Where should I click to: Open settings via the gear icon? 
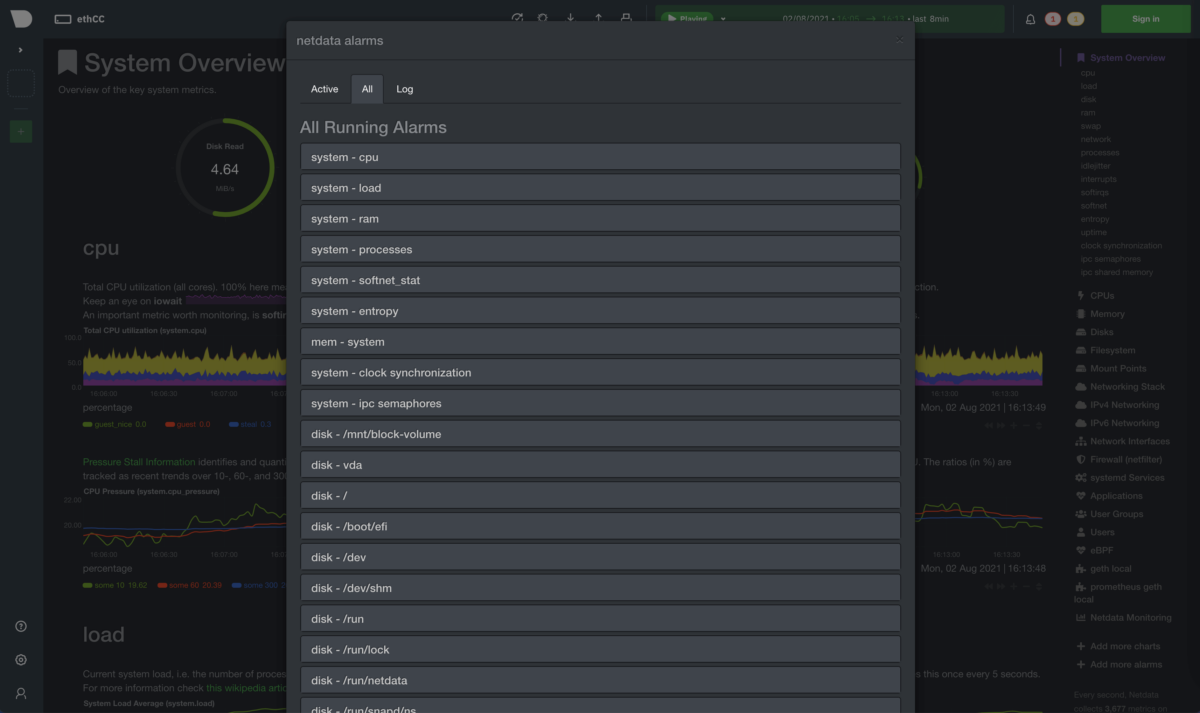(21, 660)
